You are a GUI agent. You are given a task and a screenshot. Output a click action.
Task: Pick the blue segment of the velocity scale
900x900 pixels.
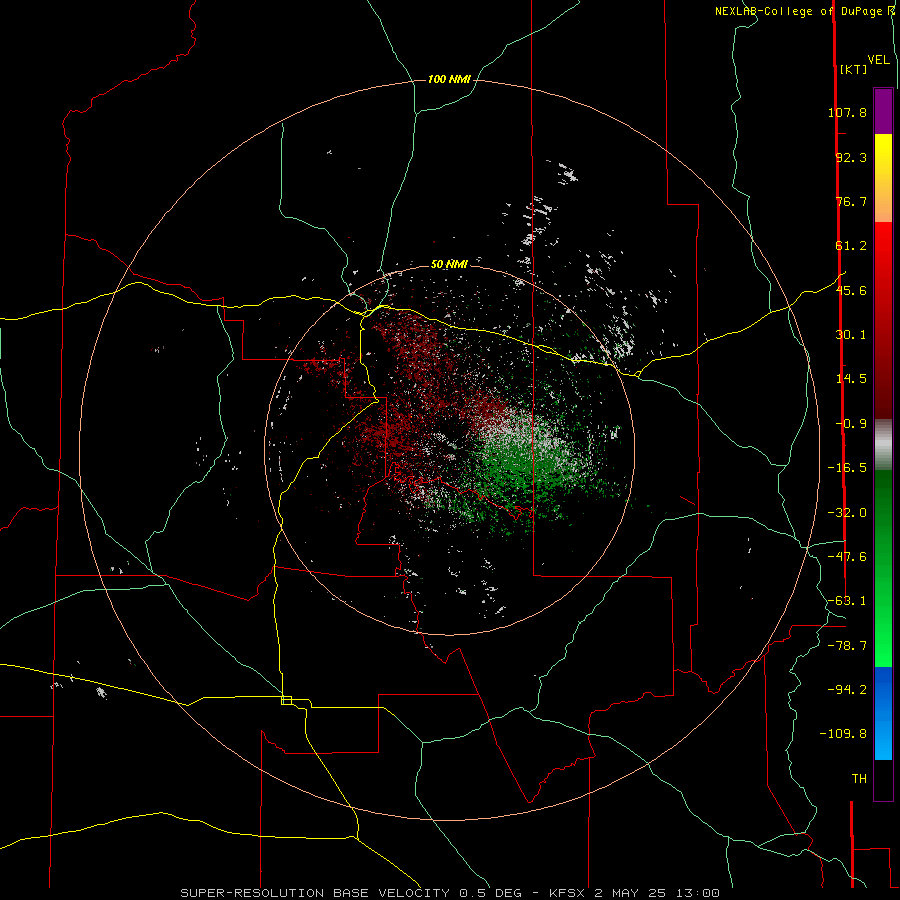[883, 713]
